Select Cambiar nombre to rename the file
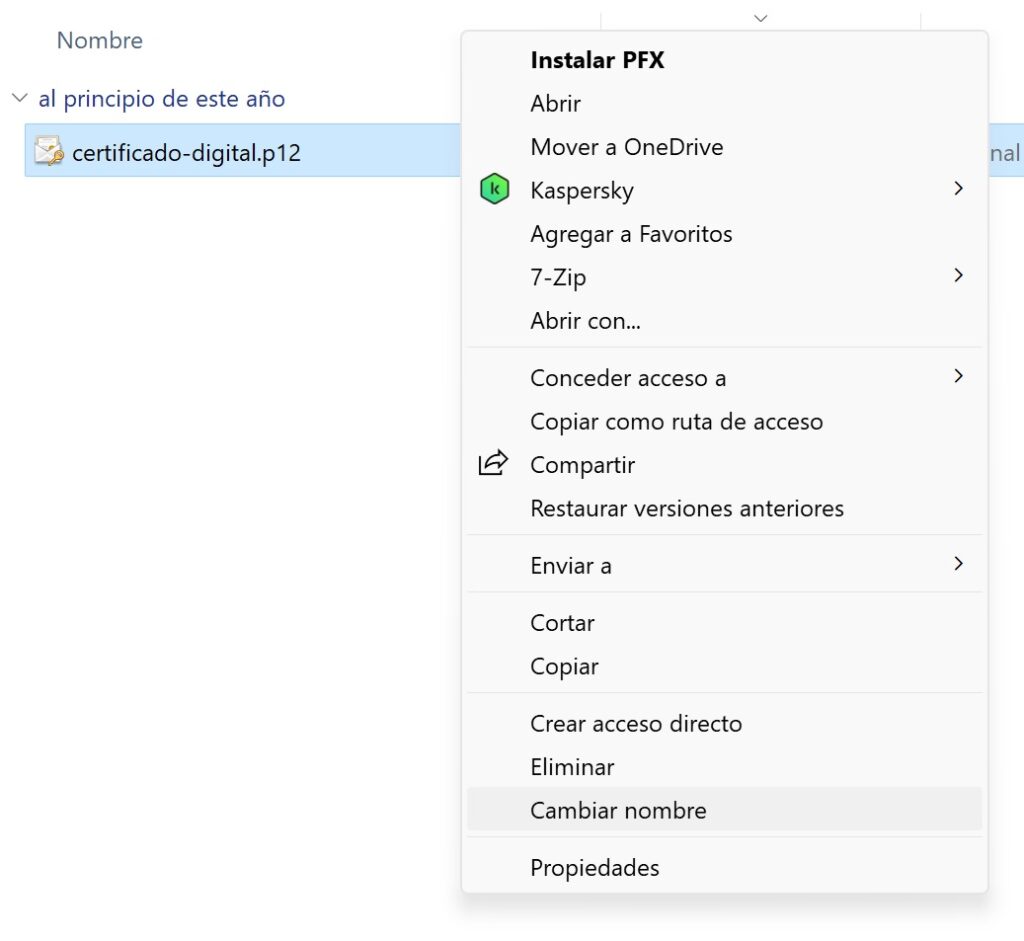Image resolution: width=1024 pixels, height=941 pixels. coord(618,810)
